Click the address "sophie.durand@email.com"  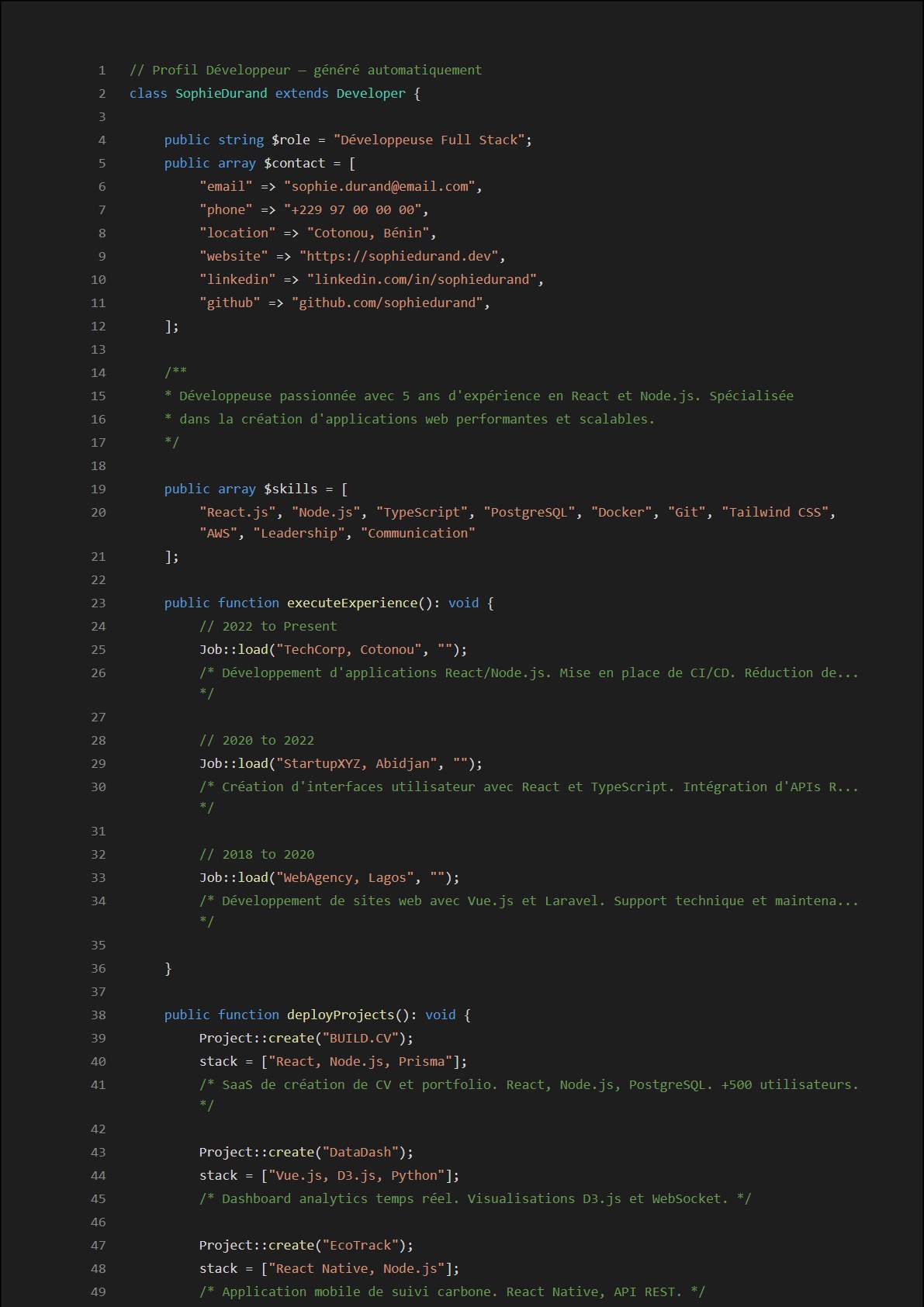coord(379,186)
